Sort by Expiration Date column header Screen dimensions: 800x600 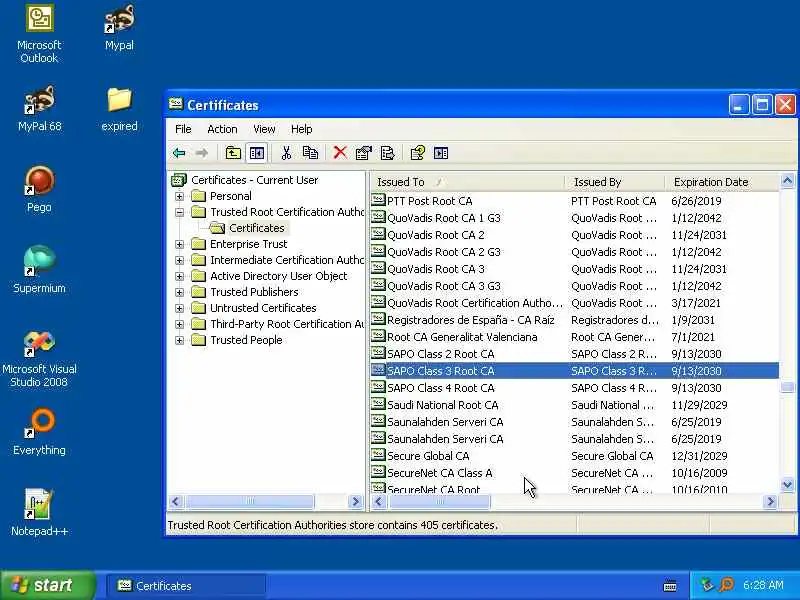[722, 182]
